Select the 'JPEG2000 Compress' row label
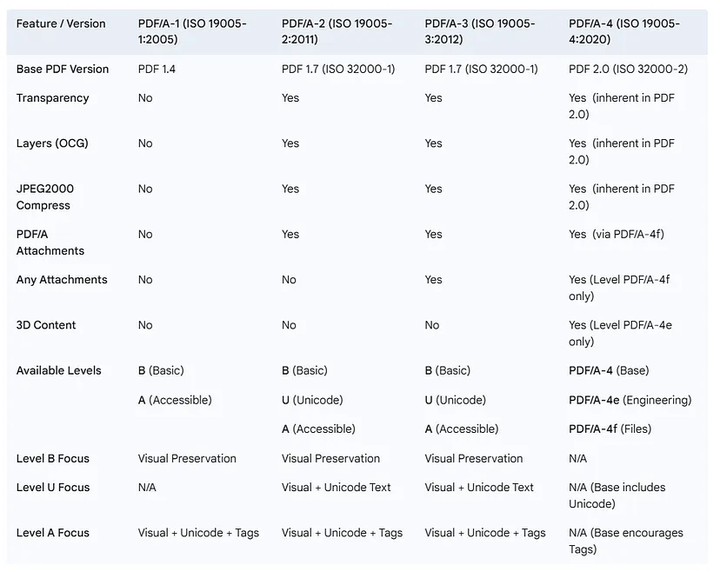 click(x=45, y=197)
